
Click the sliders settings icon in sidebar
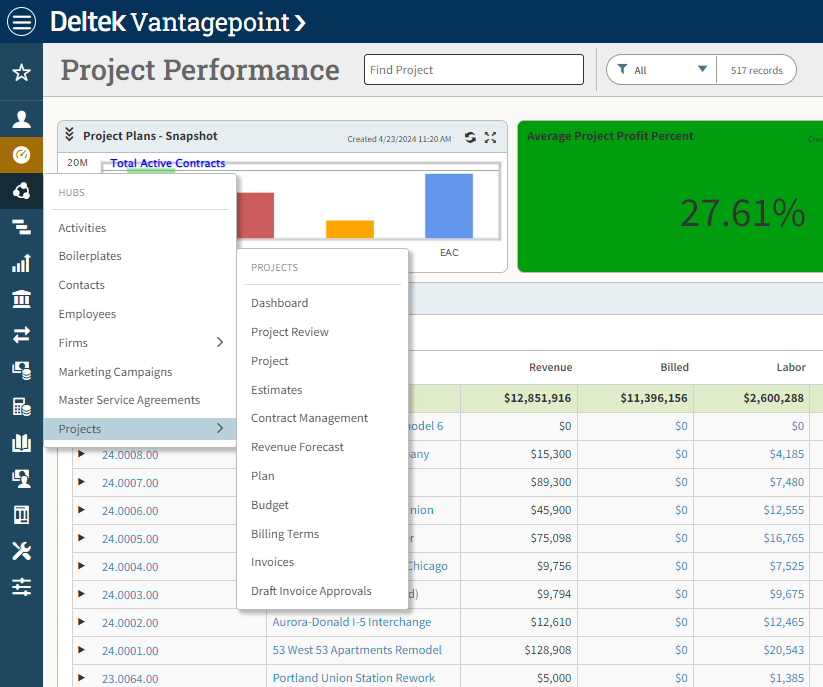pos(21,586)
